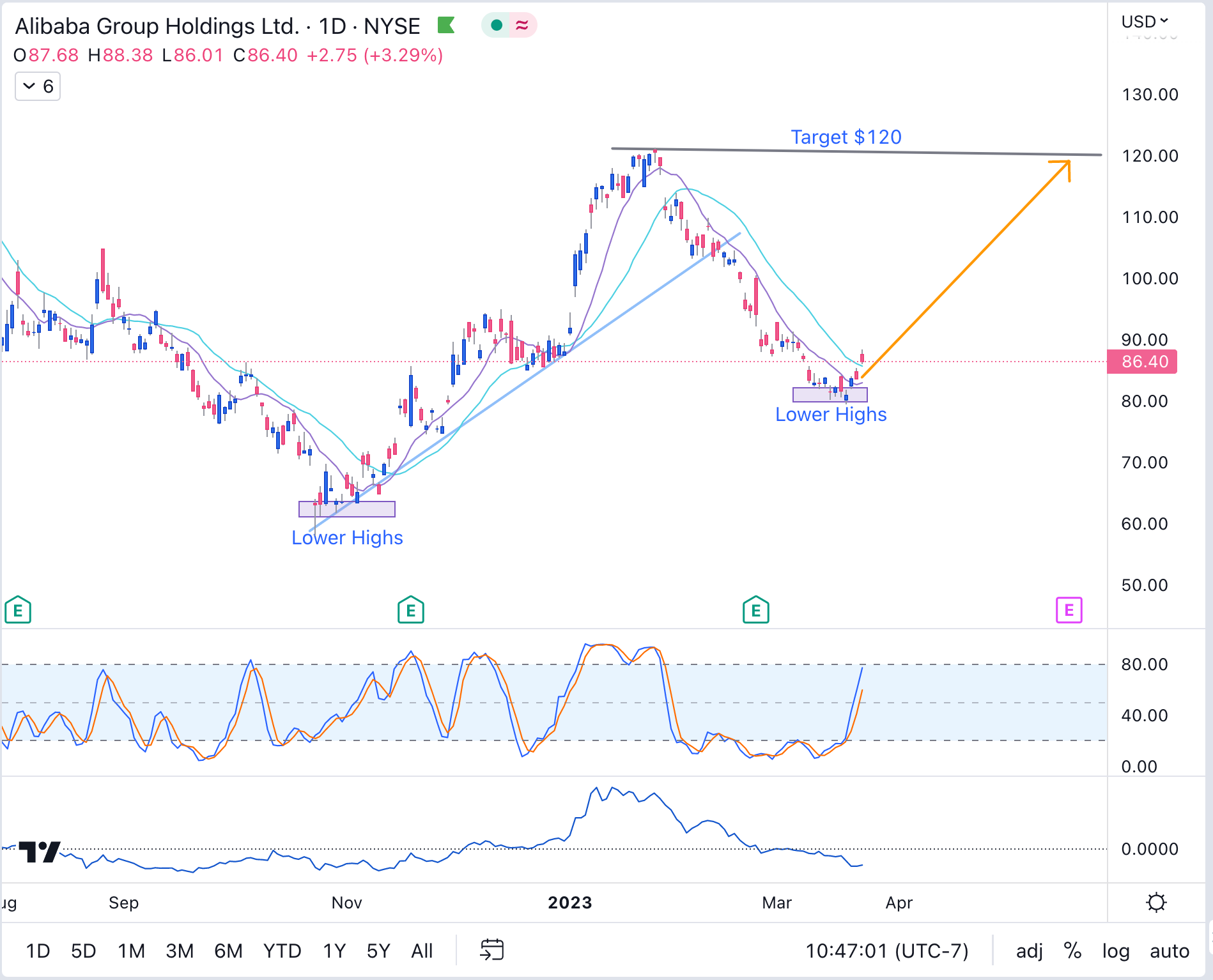Select the All time range
The image size is (1213, 980).
click(x=422, y=951)
